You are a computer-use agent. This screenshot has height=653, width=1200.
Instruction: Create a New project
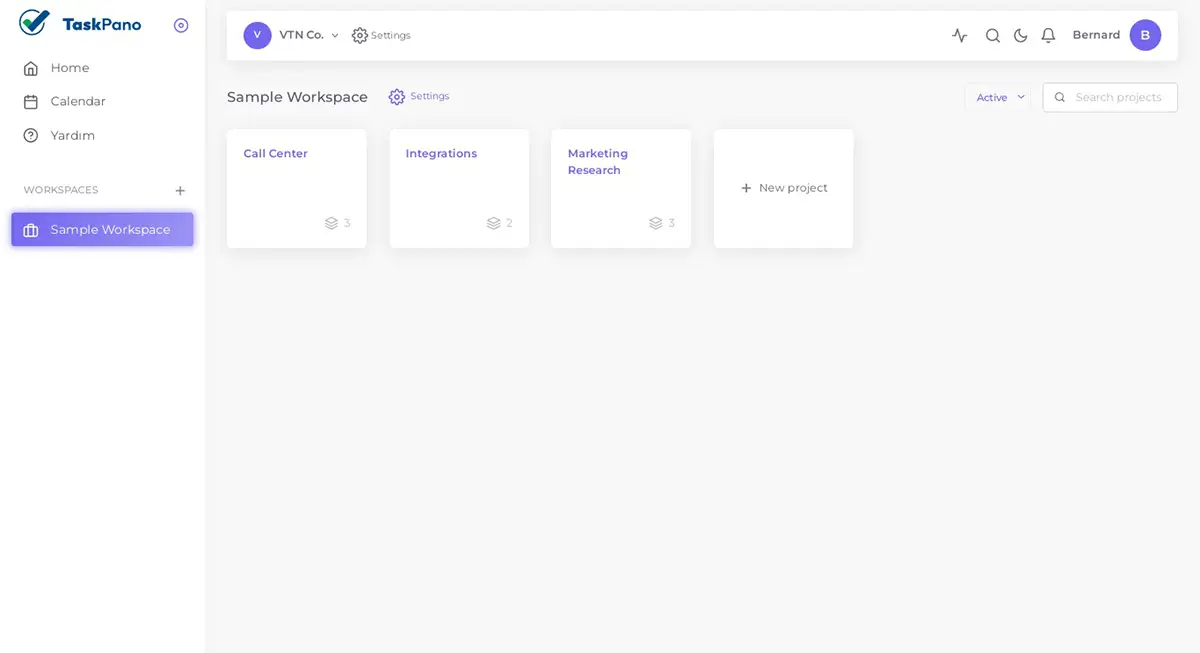pos(784,188)
